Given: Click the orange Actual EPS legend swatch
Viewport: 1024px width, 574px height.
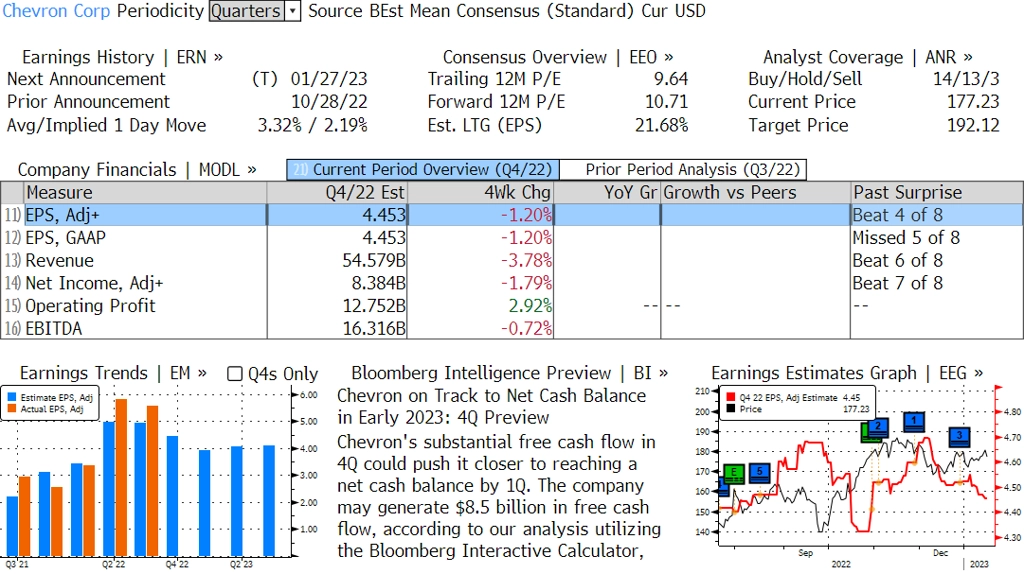Looking at the screenshot, I should click(x=12, y=409).
